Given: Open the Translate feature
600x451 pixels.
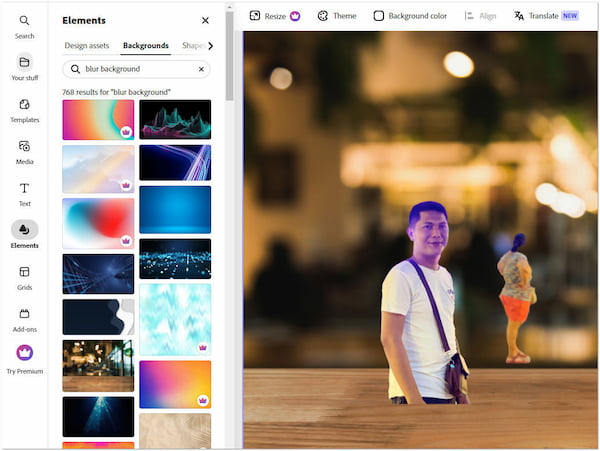Looking at the screenshot, I should [x=546, y=16].
